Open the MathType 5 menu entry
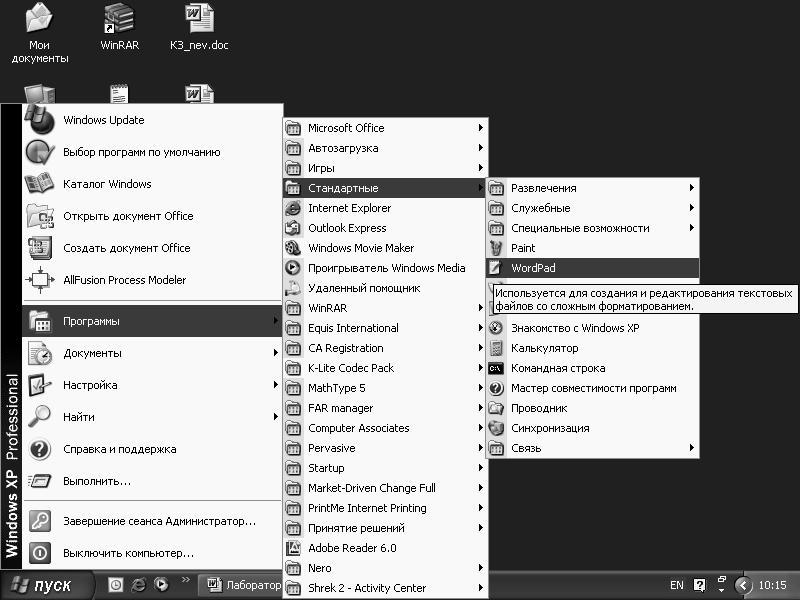800x600 pixels. (384, 388)
